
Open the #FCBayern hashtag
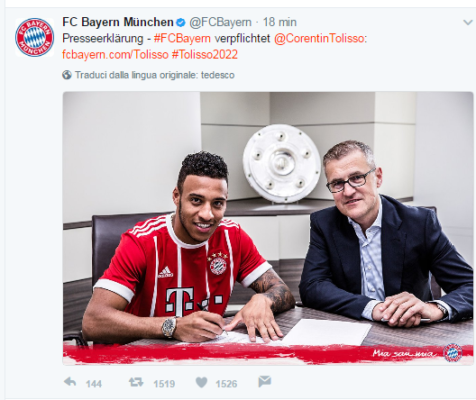(182, 38)
